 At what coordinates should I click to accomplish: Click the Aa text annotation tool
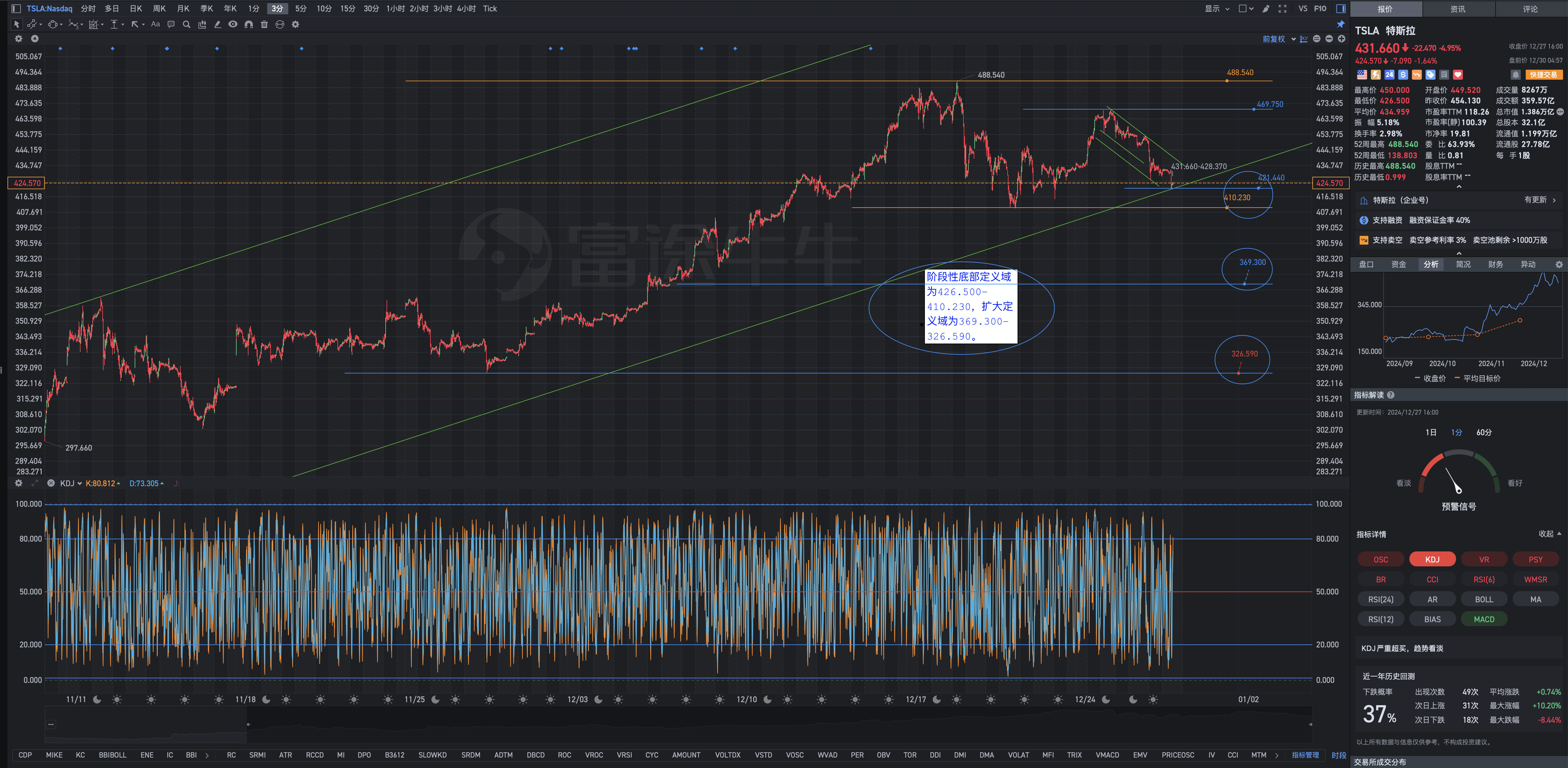point(155,24)
